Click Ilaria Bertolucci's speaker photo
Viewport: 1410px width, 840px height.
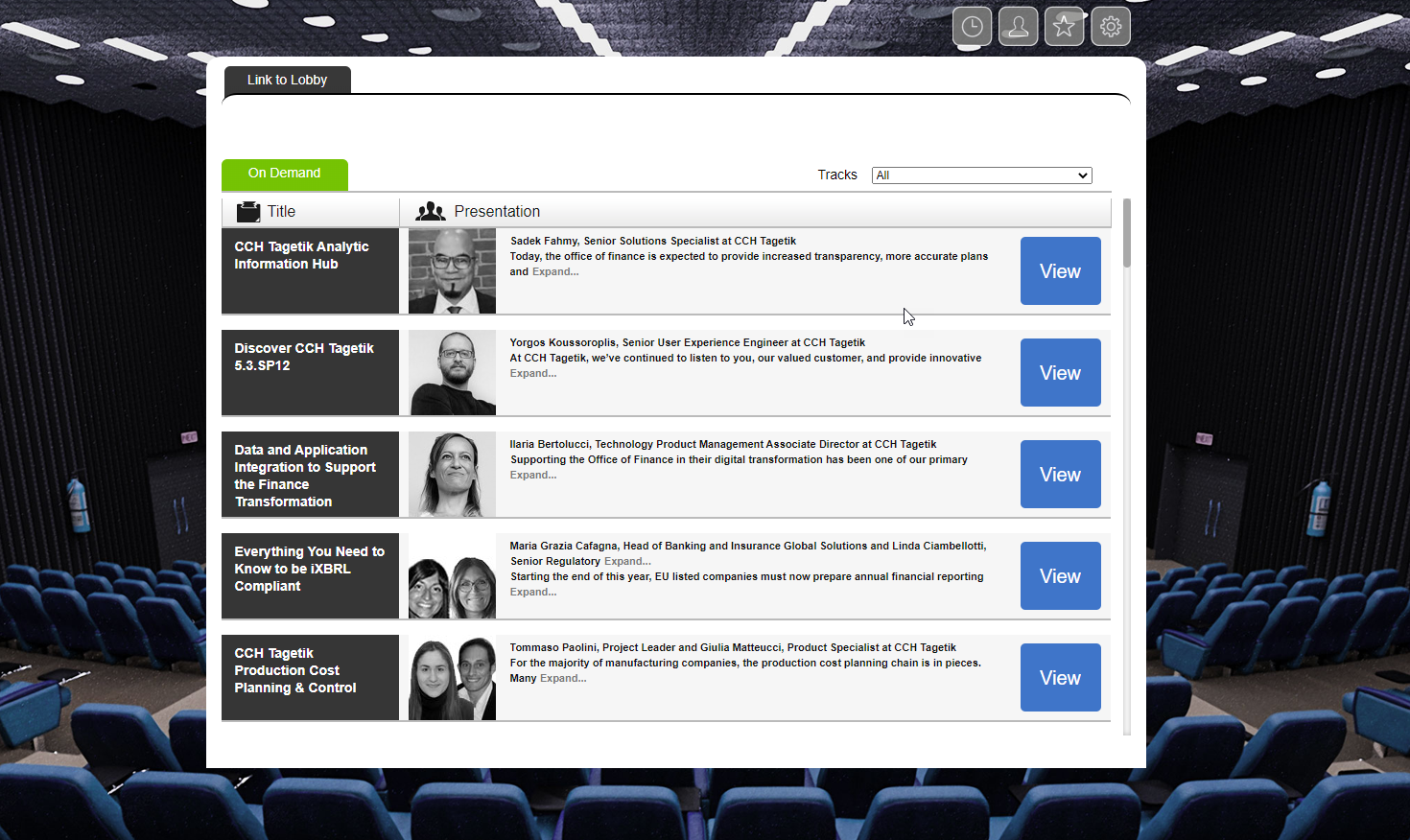452,475
